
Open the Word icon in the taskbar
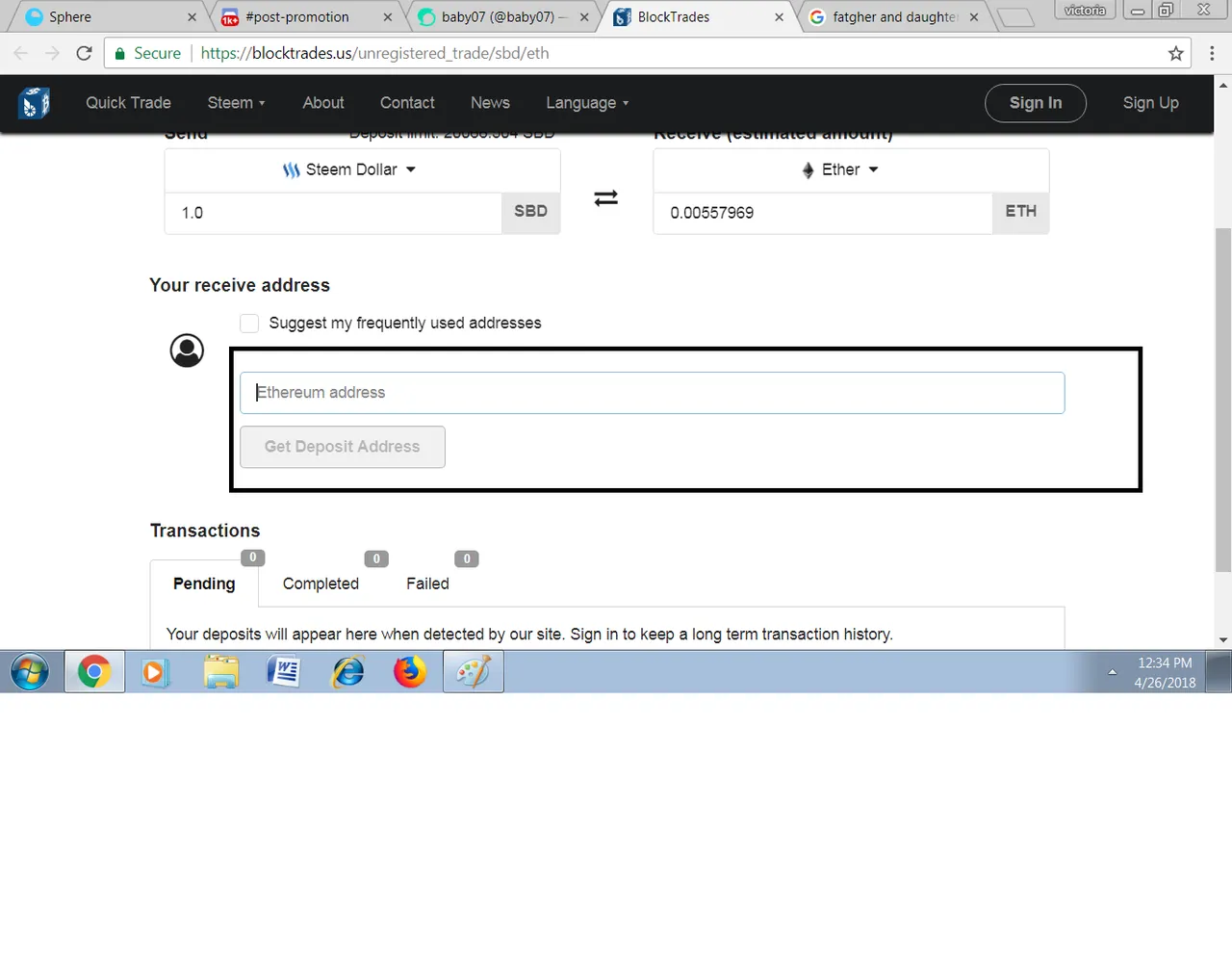(284, 671)
